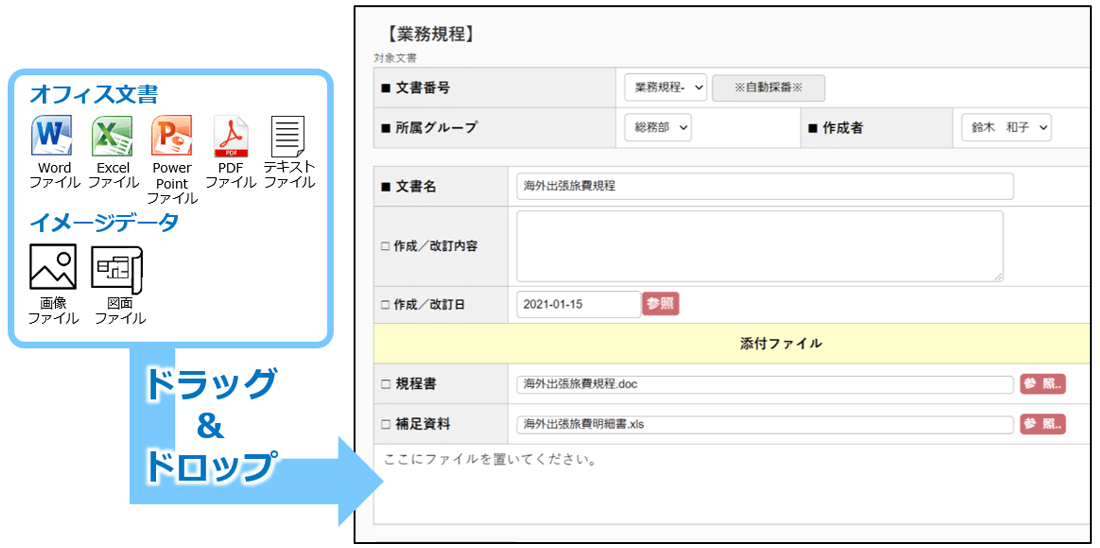Click the 画像ファイル picture icon
Screen dimensions: 1100x548
pyautogui.click(x=53, y=267)
